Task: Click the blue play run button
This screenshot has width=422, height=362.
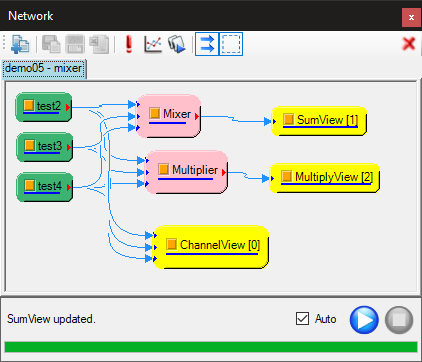Action: point(364,320)
